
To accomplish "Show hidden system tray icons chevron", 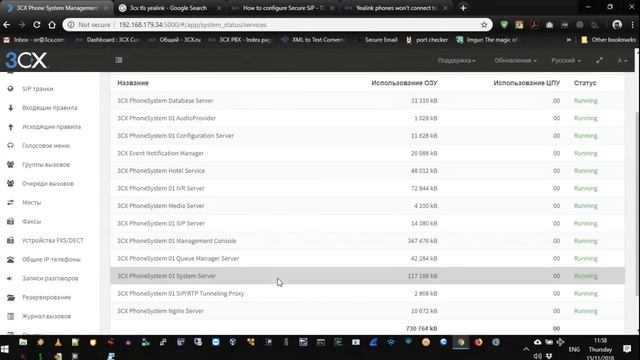I will pyautogui.click(x=526, y=349).
